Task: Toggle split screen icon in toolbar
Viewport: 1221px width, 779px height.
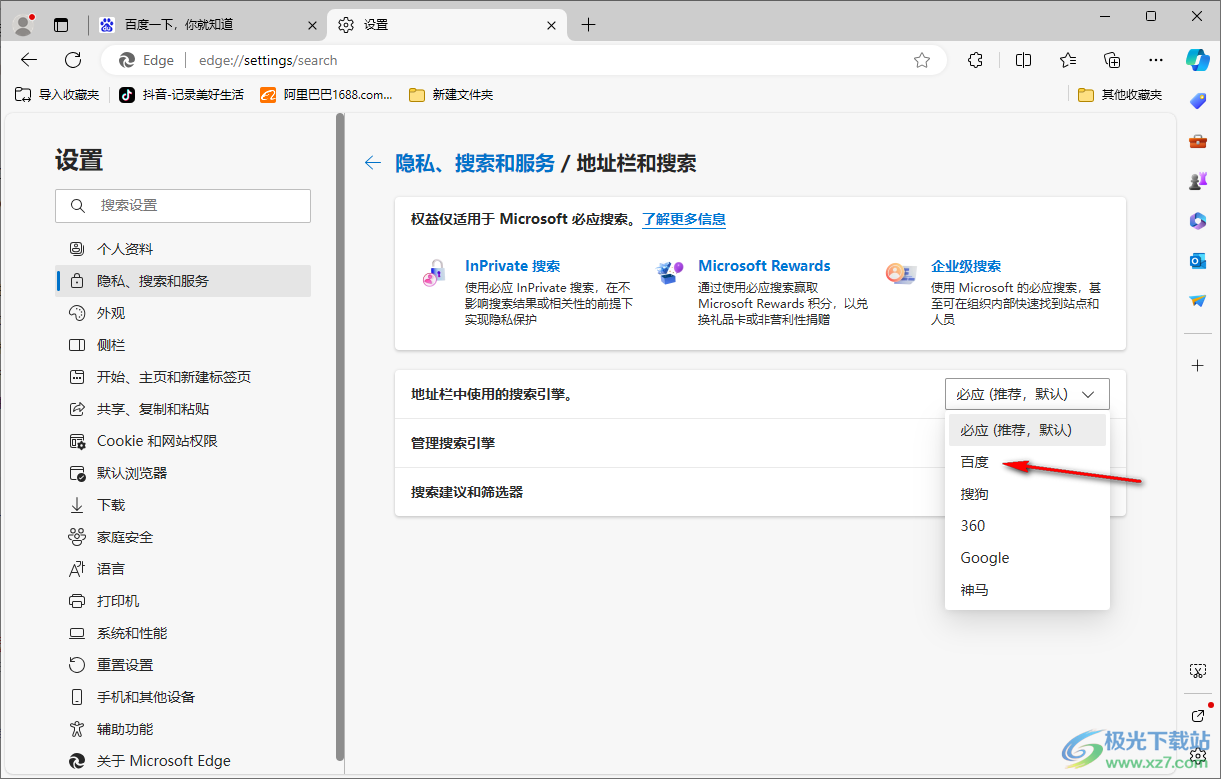Action: coord(1023,60)
